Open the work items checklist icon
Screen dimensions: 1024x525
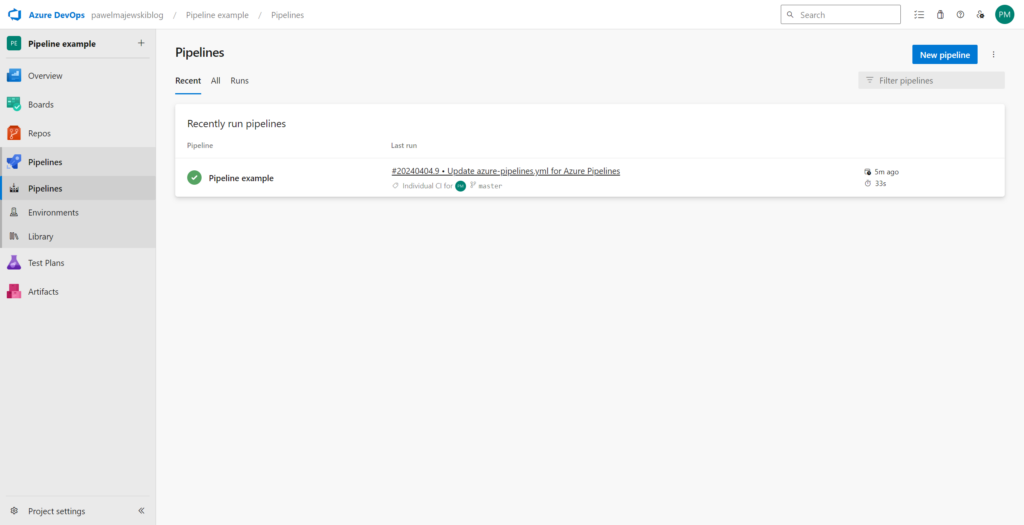[x=920, y=14]
